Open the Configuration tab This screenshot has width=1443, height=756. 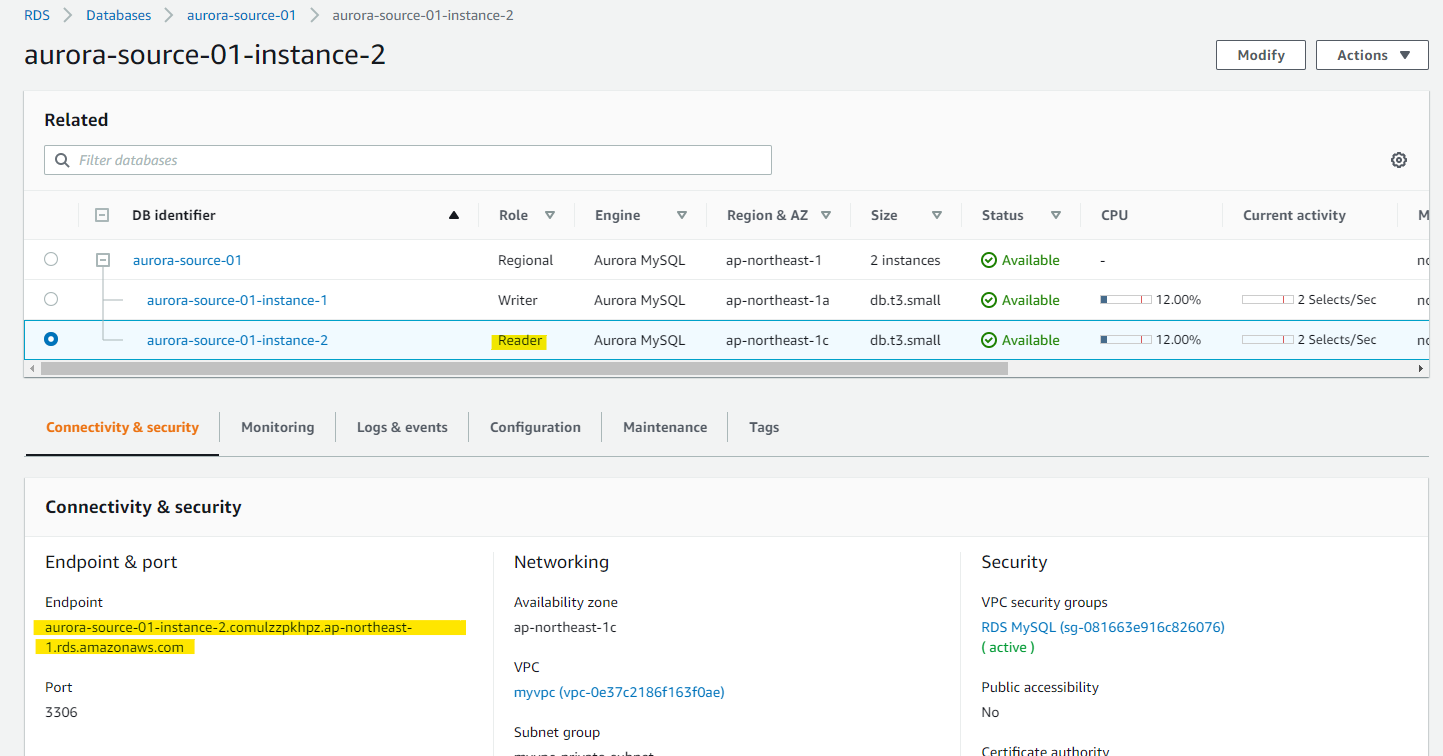pyautogui.click(x=535, y=427)
